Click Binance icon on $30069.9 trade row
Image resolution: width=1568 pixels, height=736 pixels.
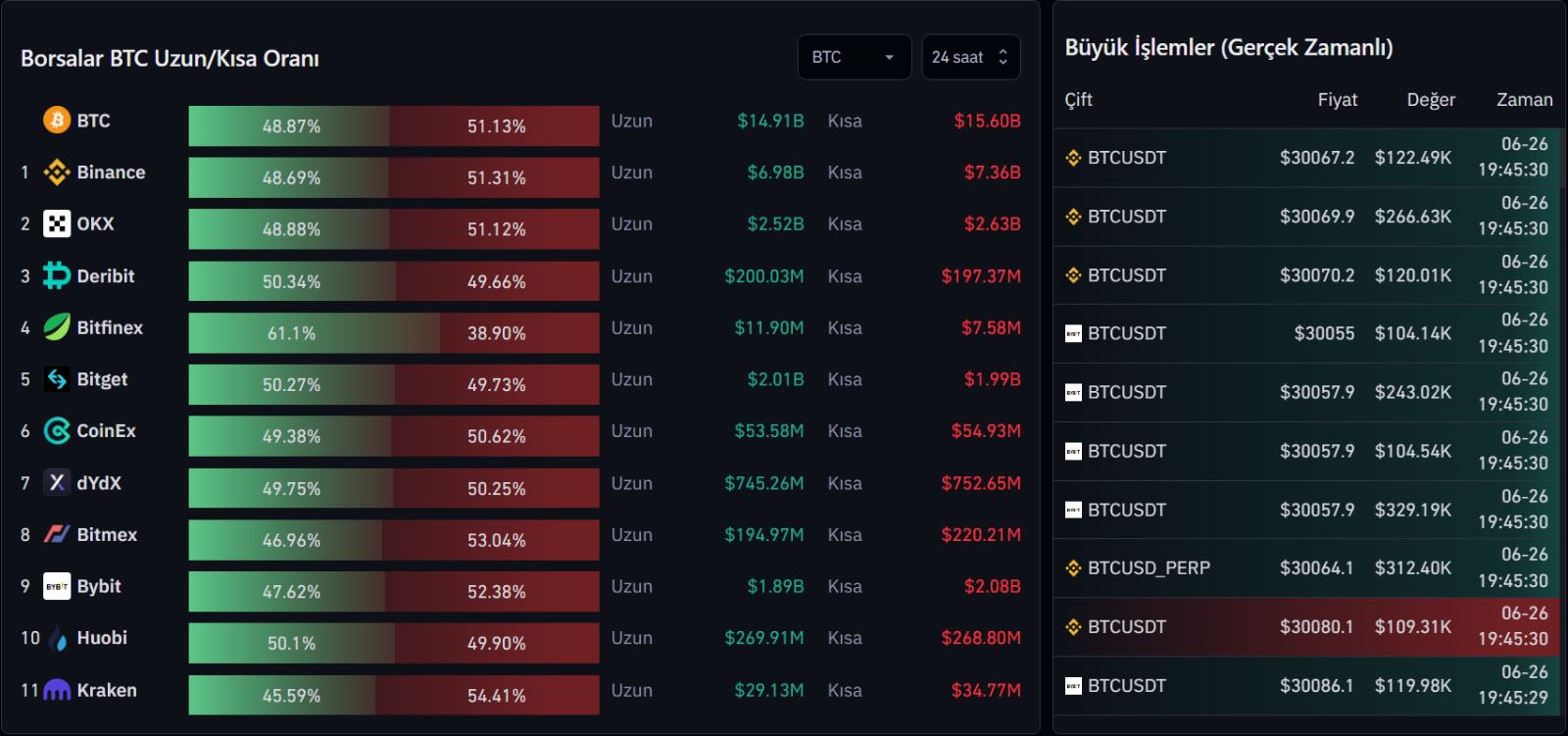pyautogui.click(x=1073, y=217)
